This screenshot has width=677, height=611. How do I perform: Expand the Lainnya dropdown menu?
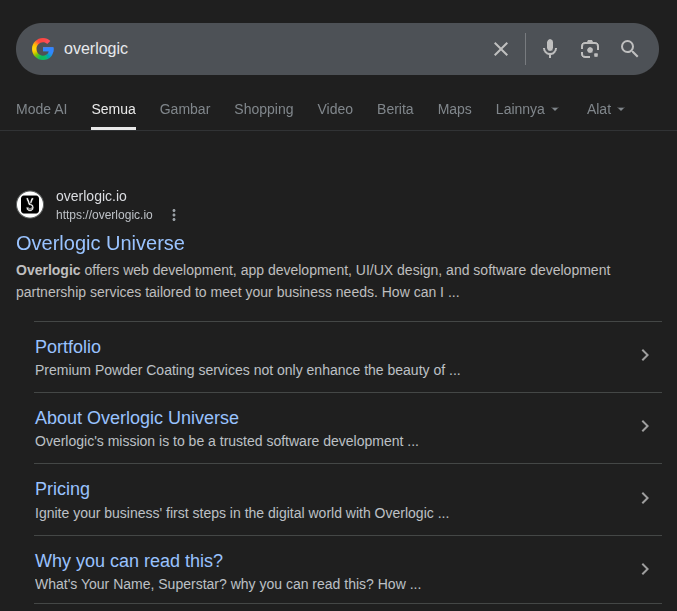pyautogui.click(x=527, y=109)
